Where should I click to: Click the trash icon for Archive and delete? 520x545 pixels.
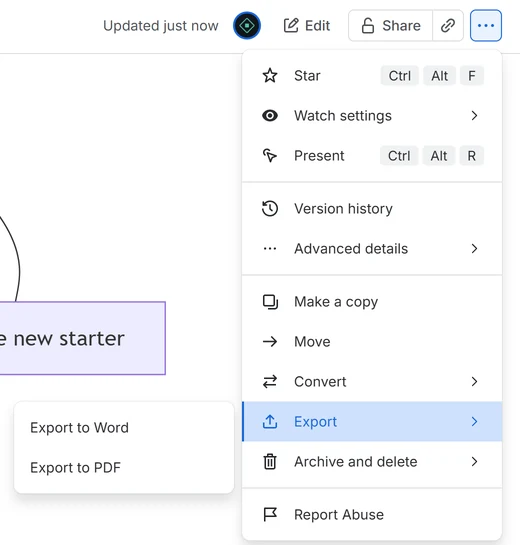point(270,462)
